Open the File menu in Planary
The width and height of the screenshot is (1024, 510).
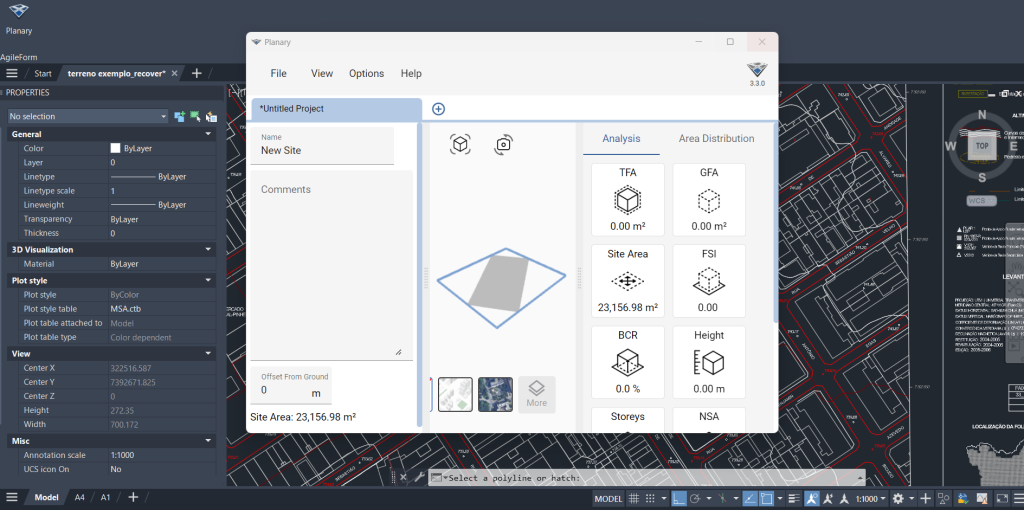(278, 73)
